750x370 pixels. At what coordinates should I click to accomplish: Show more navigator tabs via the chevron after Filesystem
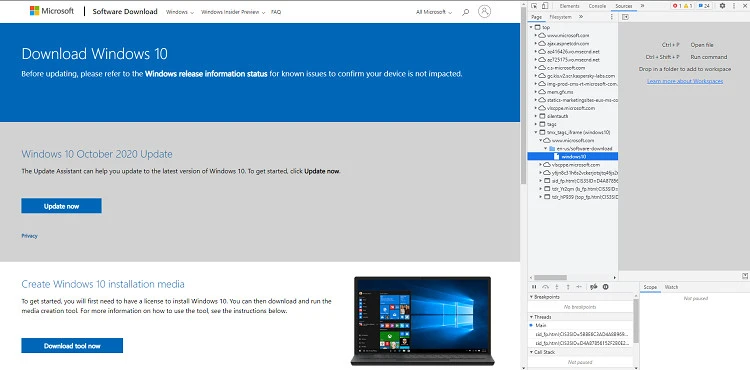pyautogui.click(x=581, y=17)
